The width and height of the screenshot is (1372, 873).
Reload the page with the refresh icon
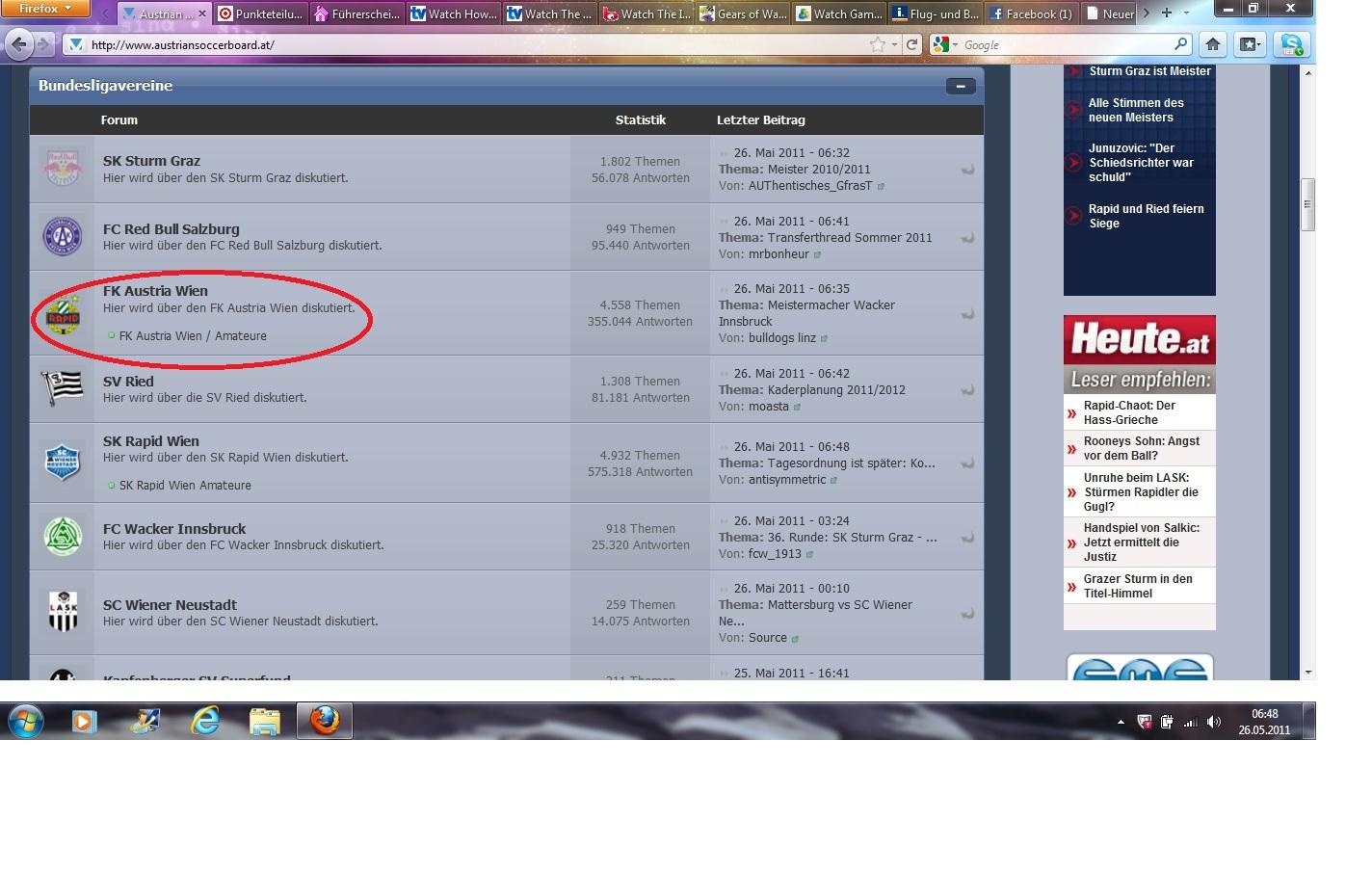(911, 44)
